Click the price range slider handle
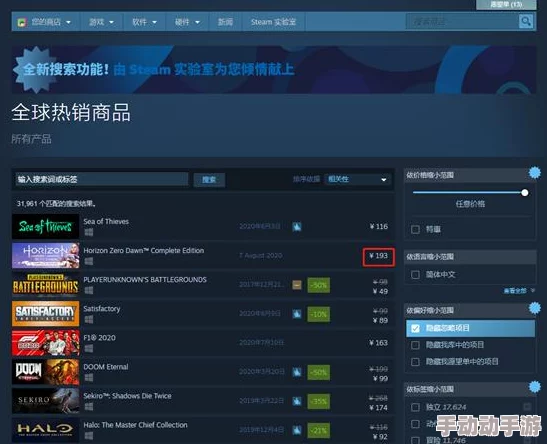This screenshot has width=547, height=444. (x=524, y=193)
